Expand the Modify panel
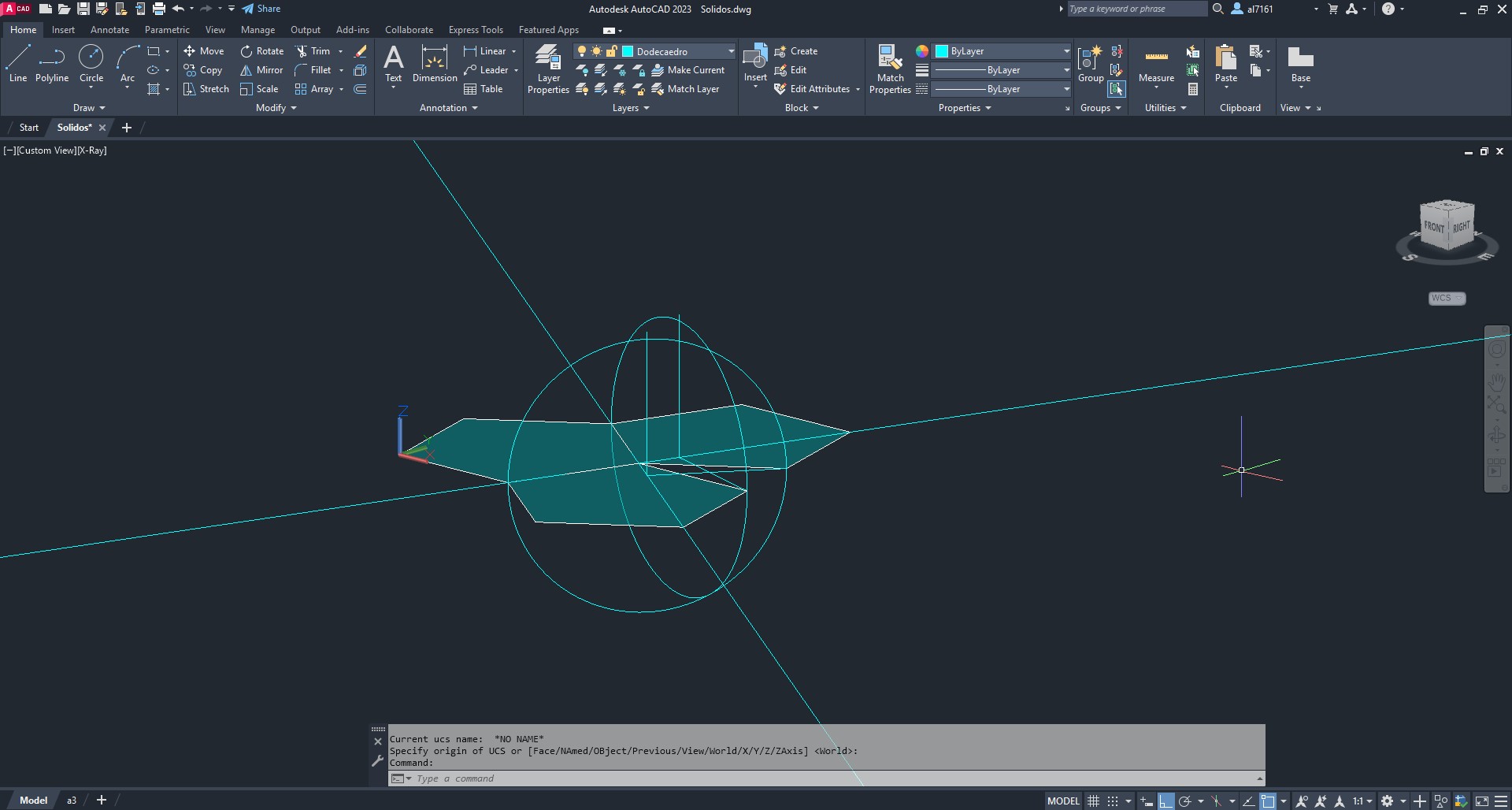 click(x=276, y=108)
